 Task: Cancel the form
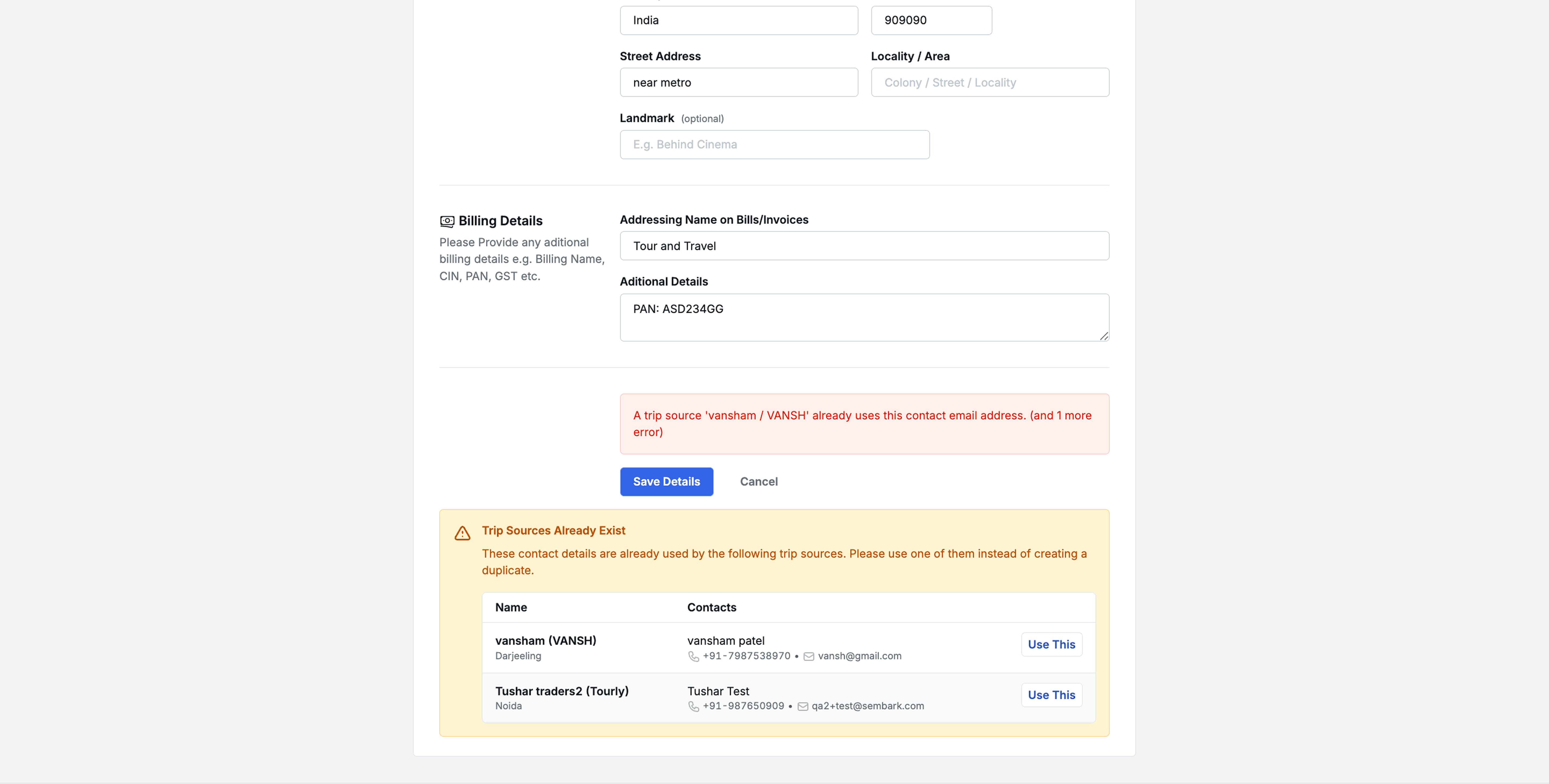point(759,482)
